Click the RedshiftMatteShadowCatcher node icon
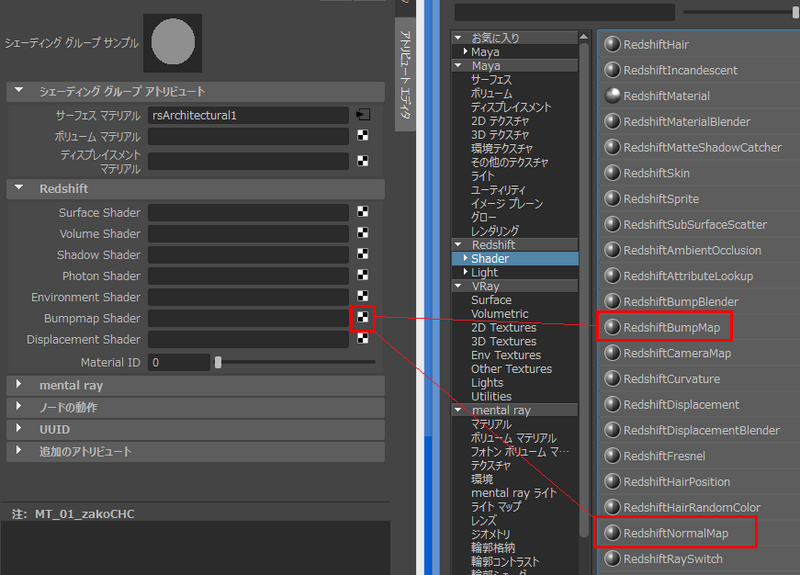This screenshot has height=575, width=800. coord(612,147)
